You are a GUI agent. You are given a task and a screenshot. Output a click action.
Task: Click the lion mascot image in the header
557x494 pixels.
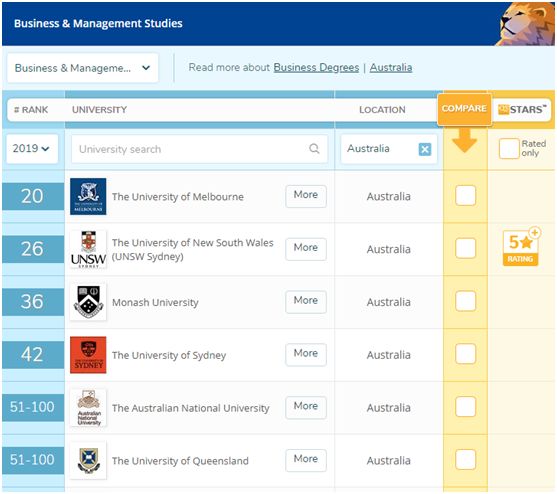coord(526,24)
